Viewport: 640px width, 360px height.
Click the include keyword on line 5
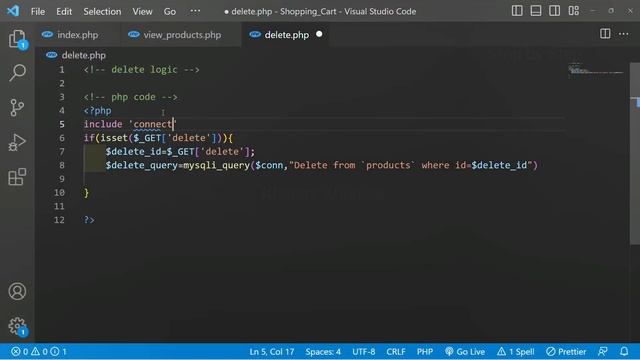click(x=103, y=124)
